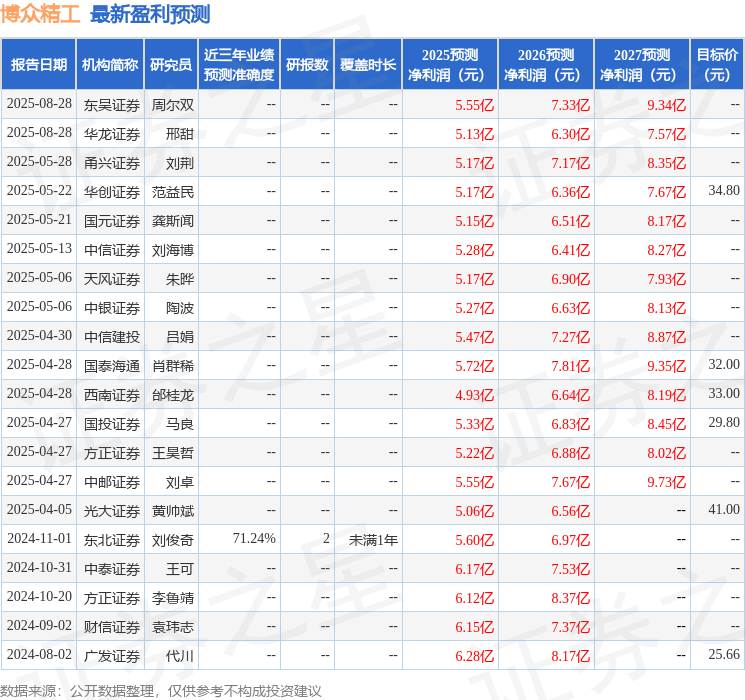Click date 2025-04-30 cell
Viewport: 745px width, 700px height.
click(39, 336)
